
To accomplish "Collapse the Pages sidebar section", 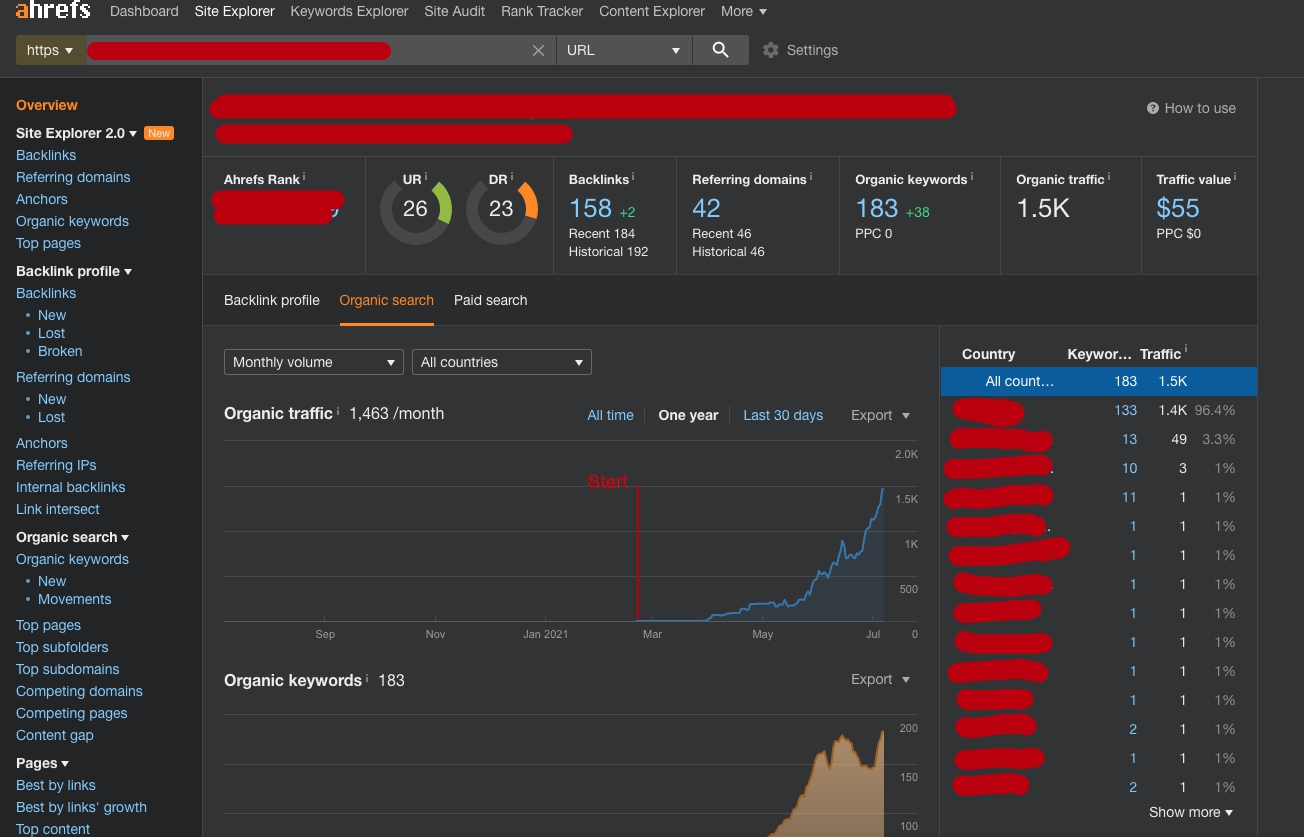I will pos(42,763).
